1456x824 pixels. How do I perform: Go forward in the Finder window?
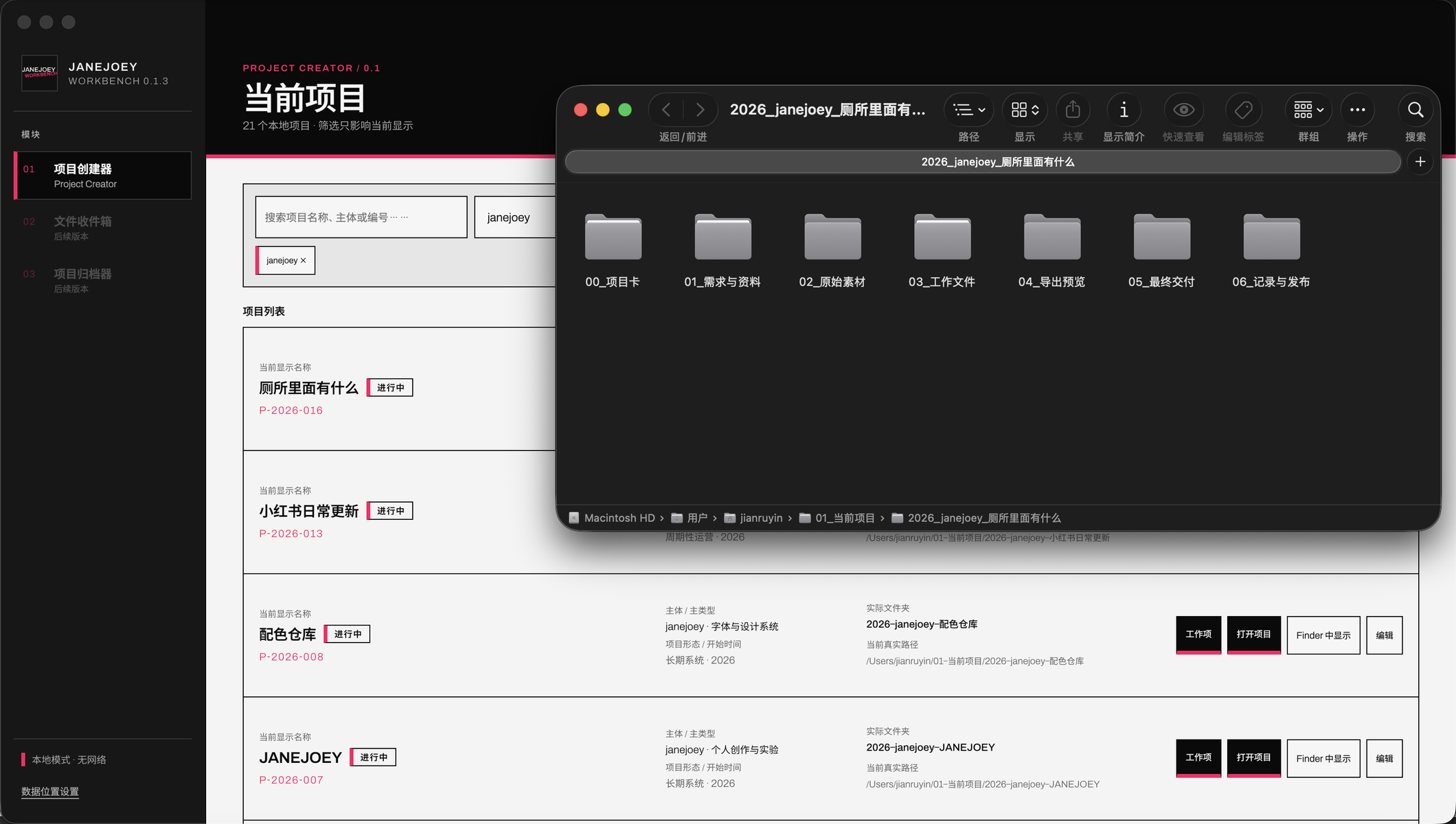point(700,110)
